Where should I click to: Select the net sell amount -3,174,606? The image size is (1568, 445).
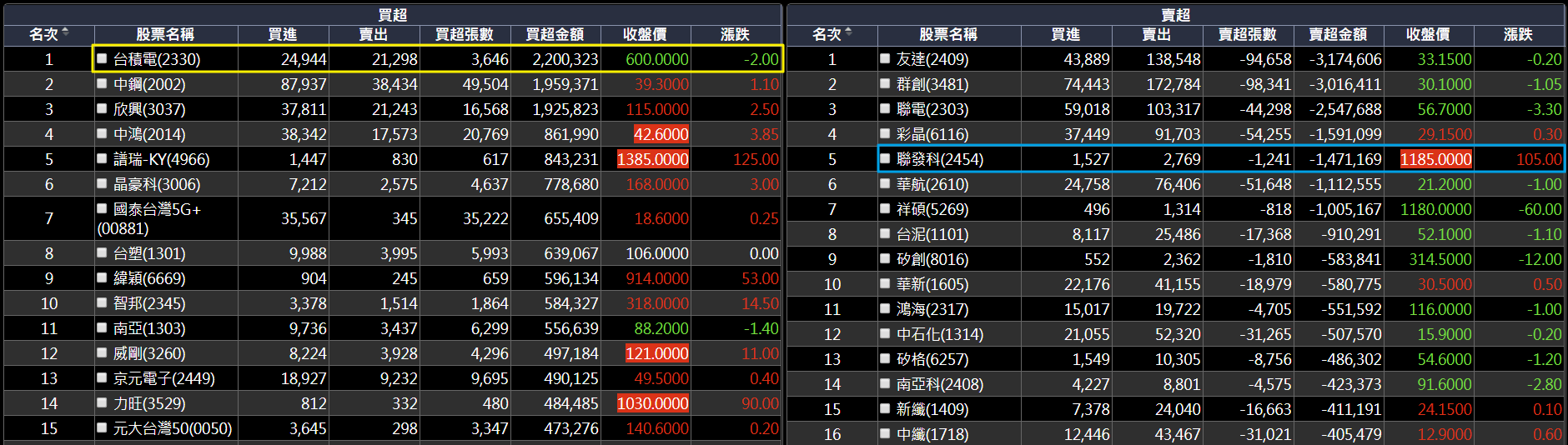click(x=1345, y=59)
